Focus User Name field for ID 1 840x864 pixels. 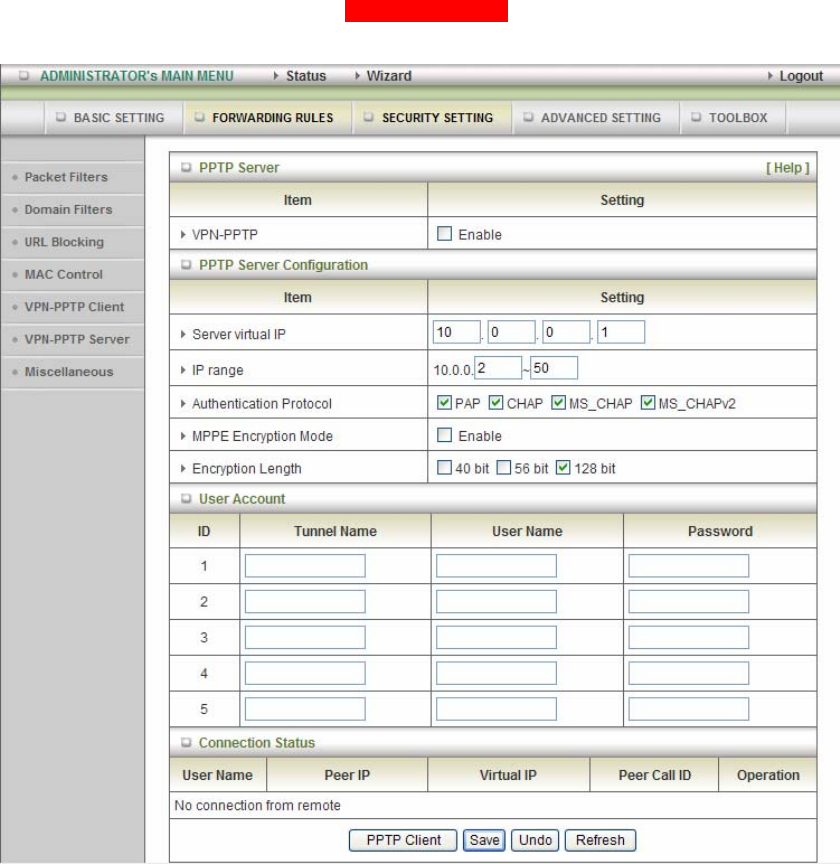496,566
